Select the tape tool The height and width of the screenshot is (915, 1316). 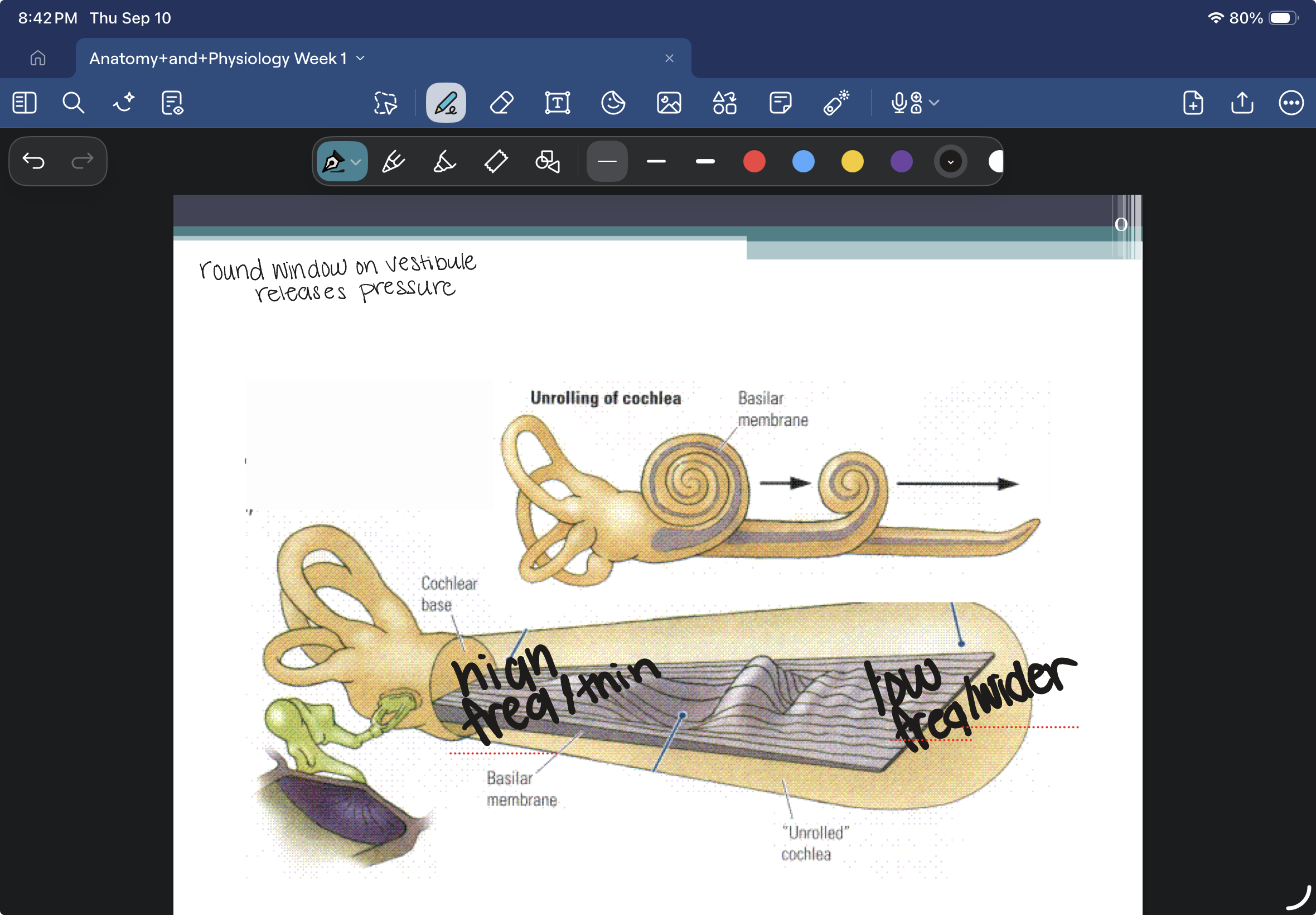pos(496,162)
